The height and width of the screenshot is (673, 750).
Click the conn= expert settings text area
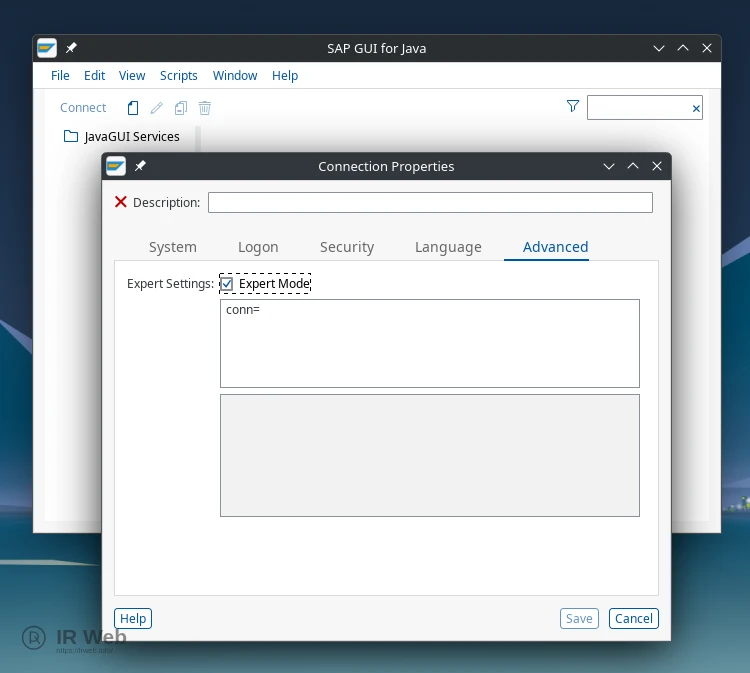click(x=430, y=343)
